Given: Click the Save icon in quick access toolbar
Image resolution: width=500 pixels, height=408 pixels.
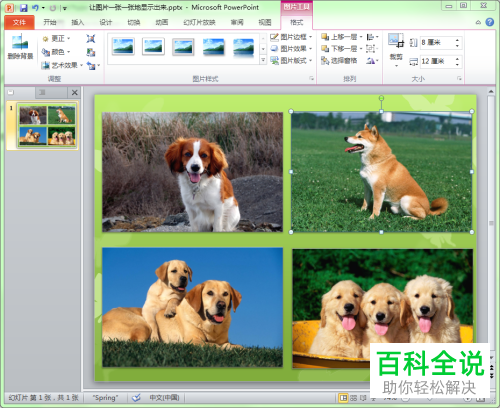Looking at the screenshot, I should click(x=23, y=7).
